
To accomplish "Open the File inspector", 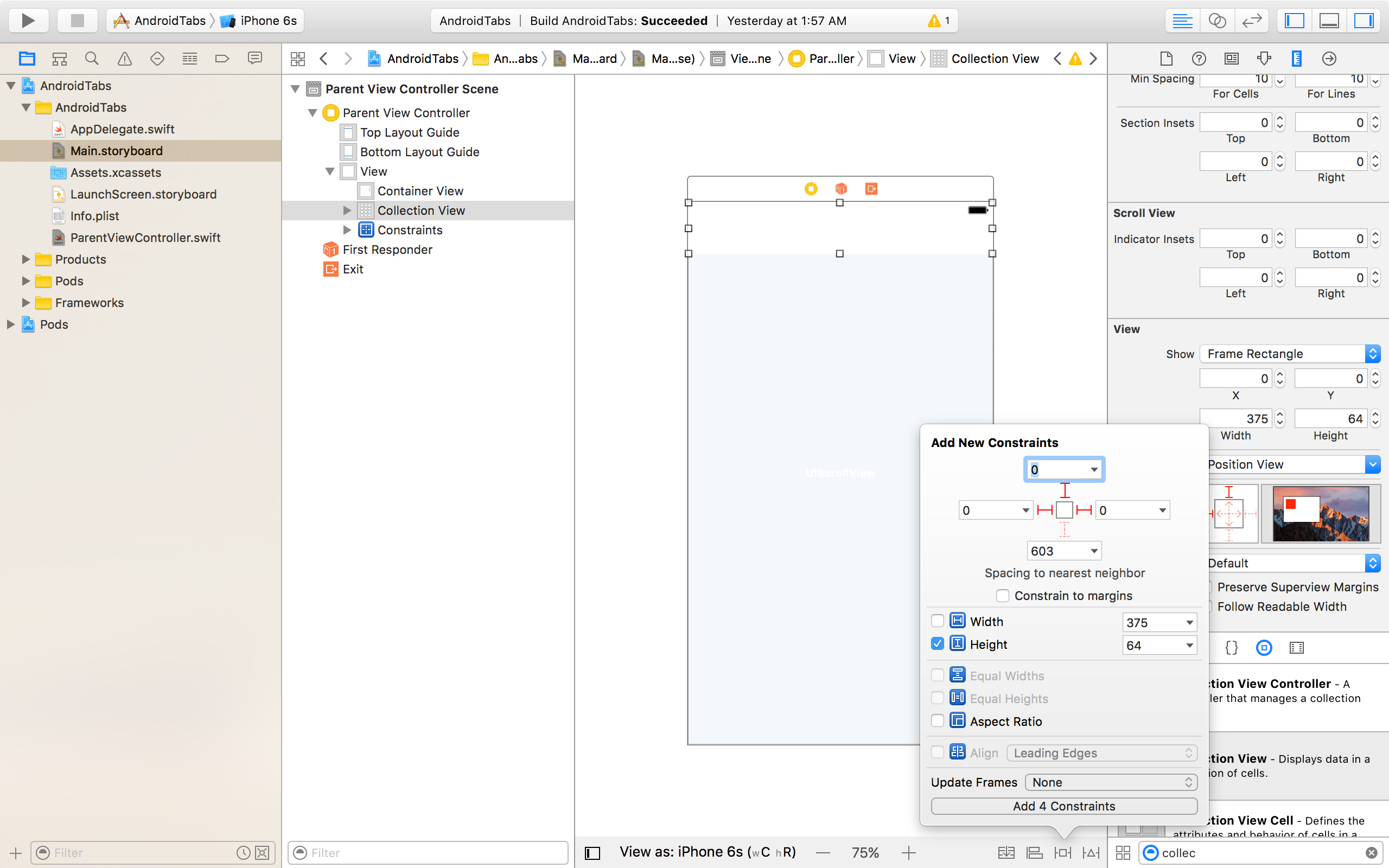I will point(1167,58).
